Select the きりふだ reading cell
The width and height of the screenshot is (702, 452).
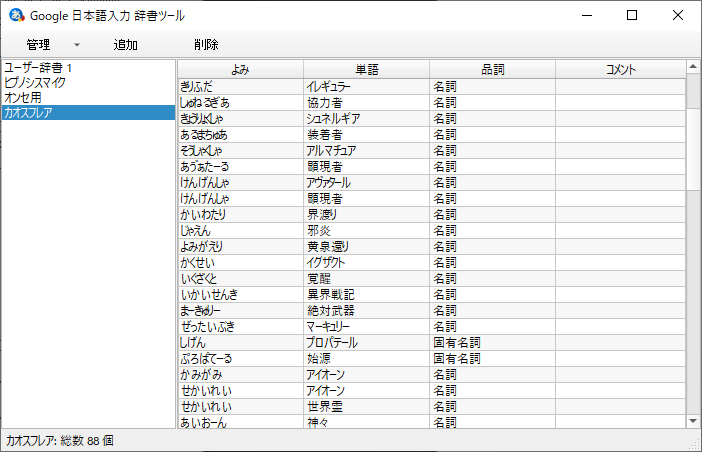coord(240,86)
